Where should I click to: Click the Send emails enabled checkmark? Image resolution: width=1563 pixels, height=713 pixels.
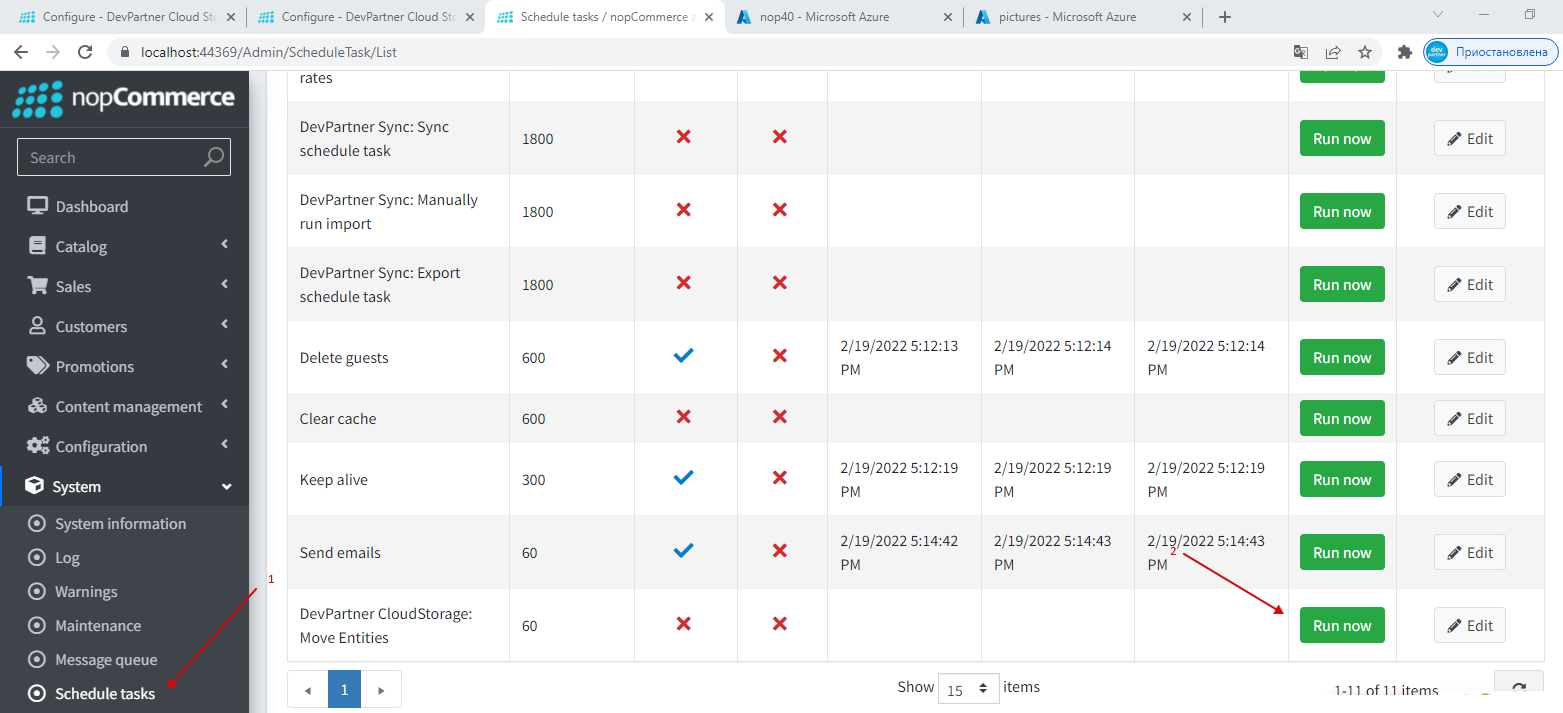tap(683, 550)
